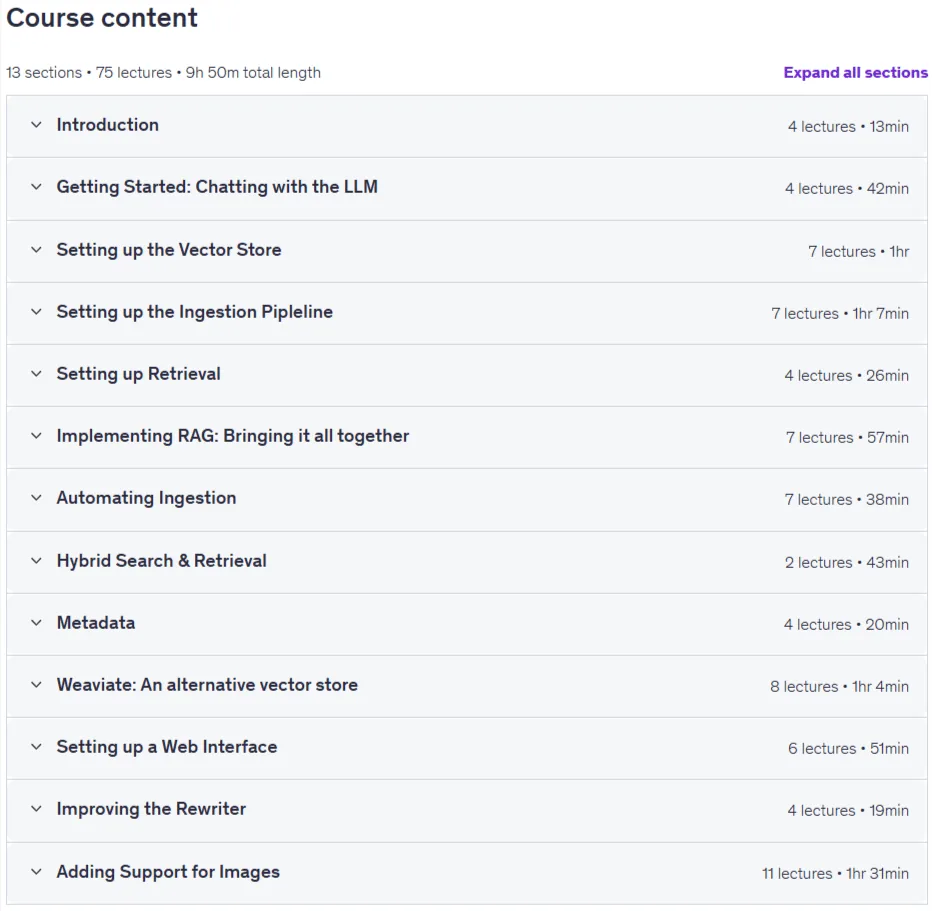This screenshot has height=911, width=937.
Task: Click the '2 lectures • 43min' label
Action: pyautogui.click(x=846, y=563)
